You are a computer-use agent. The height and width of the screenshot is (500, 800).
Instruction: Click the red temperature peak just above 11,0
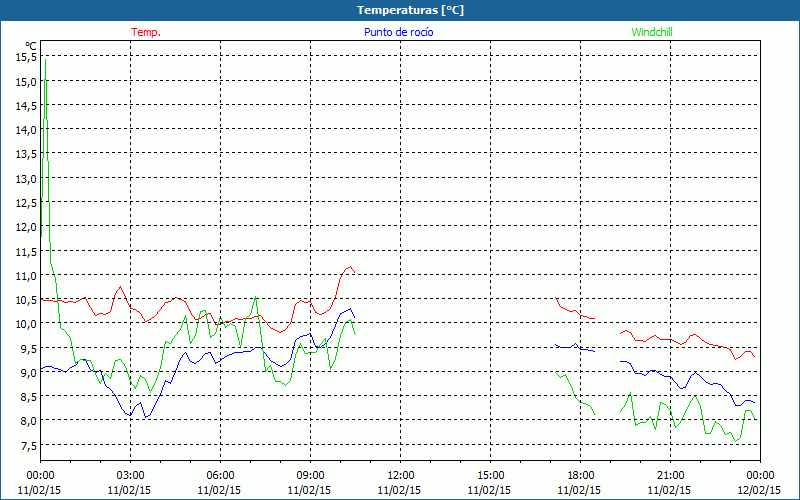click(349, 267)
